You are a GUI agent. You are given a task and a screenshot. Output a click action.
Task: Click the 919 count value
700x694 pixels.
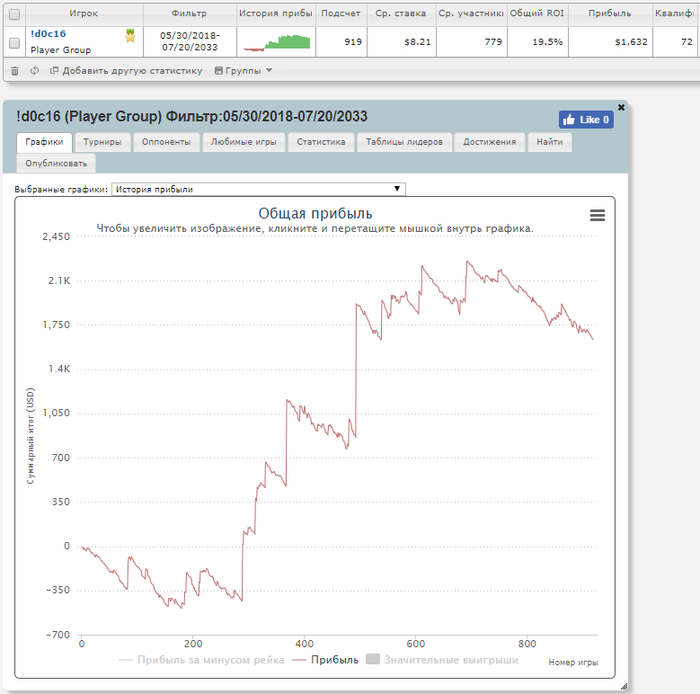pos(353,42)
